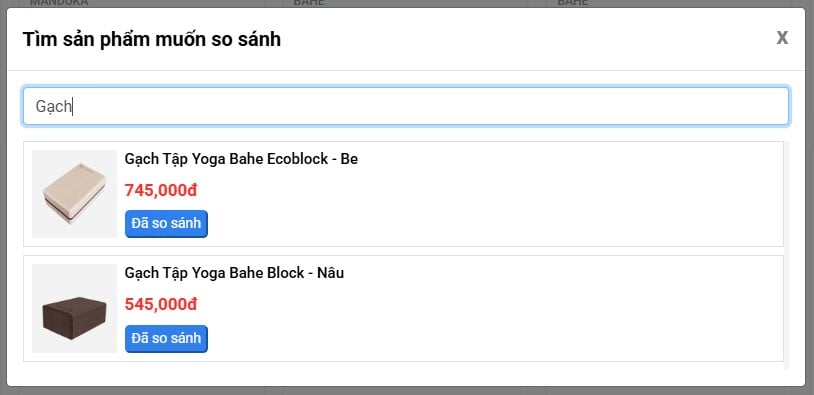Click the dimmed backdrop right of dialog
814x395 pixels.
coord(810,197)
